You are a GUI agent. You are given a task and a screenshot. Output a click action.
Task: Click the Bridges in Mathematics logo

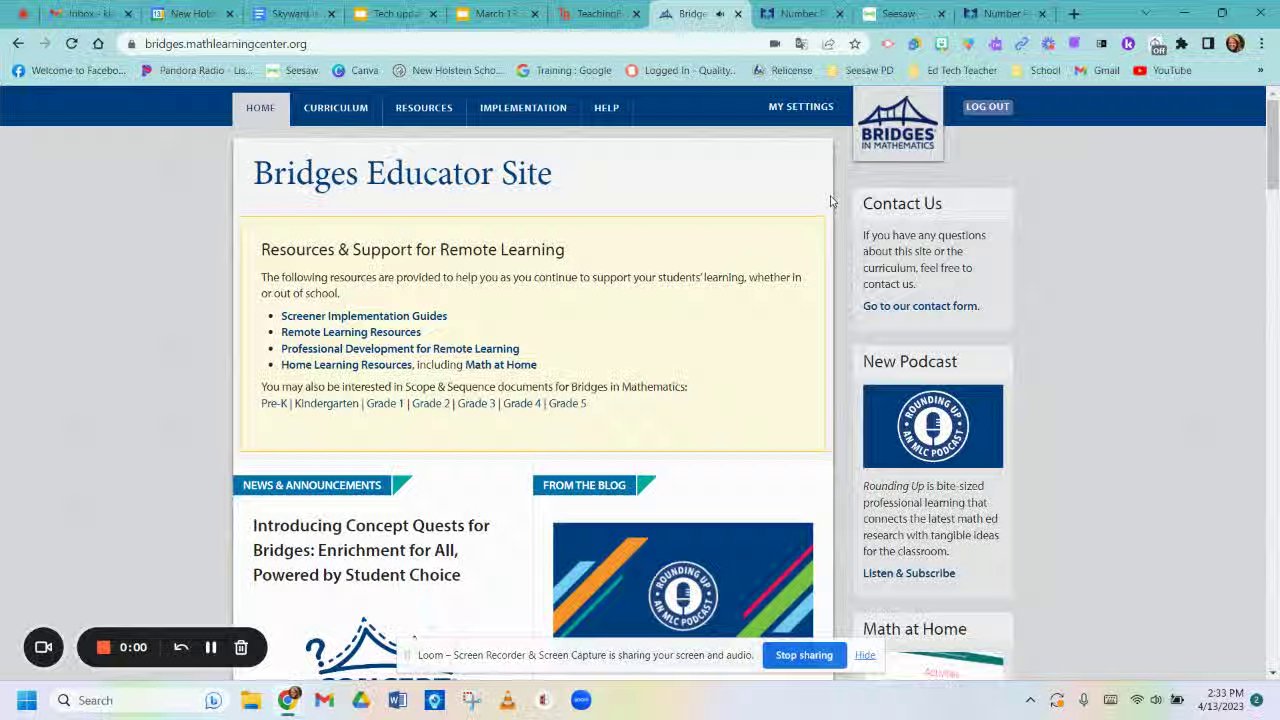(898, 124)
